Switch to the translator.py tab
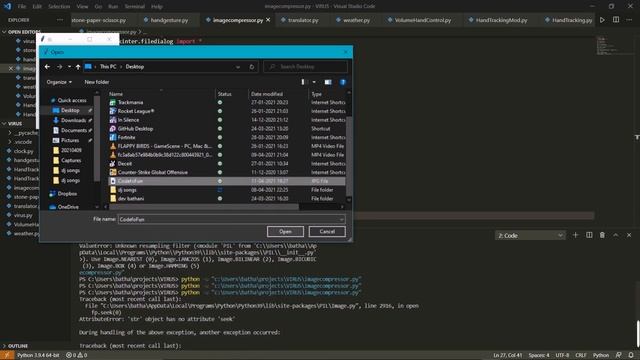The width and height of the screenshot is (640, 360). click(303, 20)
